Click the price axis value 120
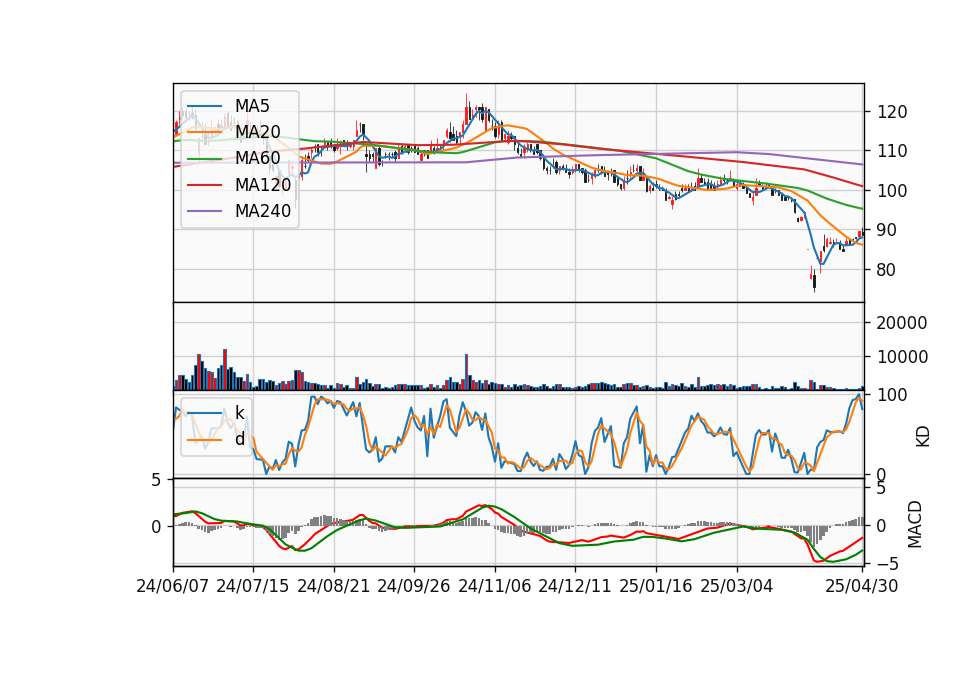This screenshot has width=960, height=690. coord(892,112)
